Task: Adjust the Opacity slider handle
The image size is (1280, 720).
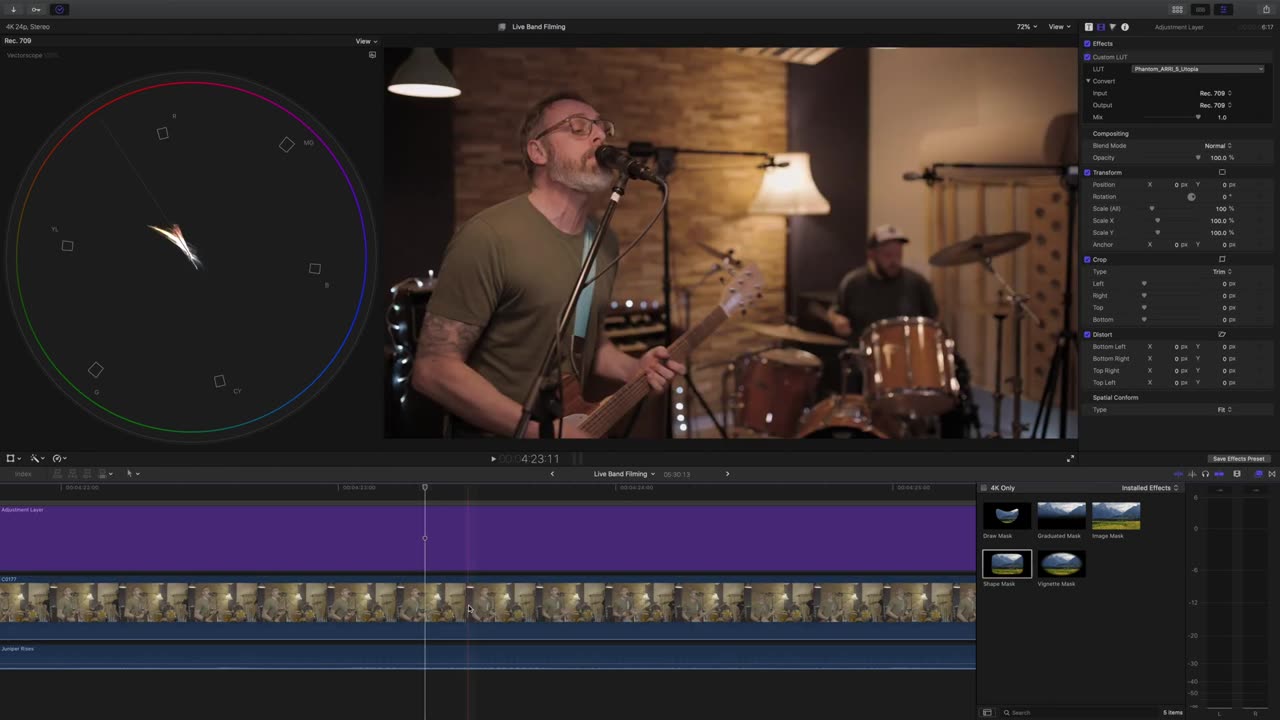Action: point(1198,158)
